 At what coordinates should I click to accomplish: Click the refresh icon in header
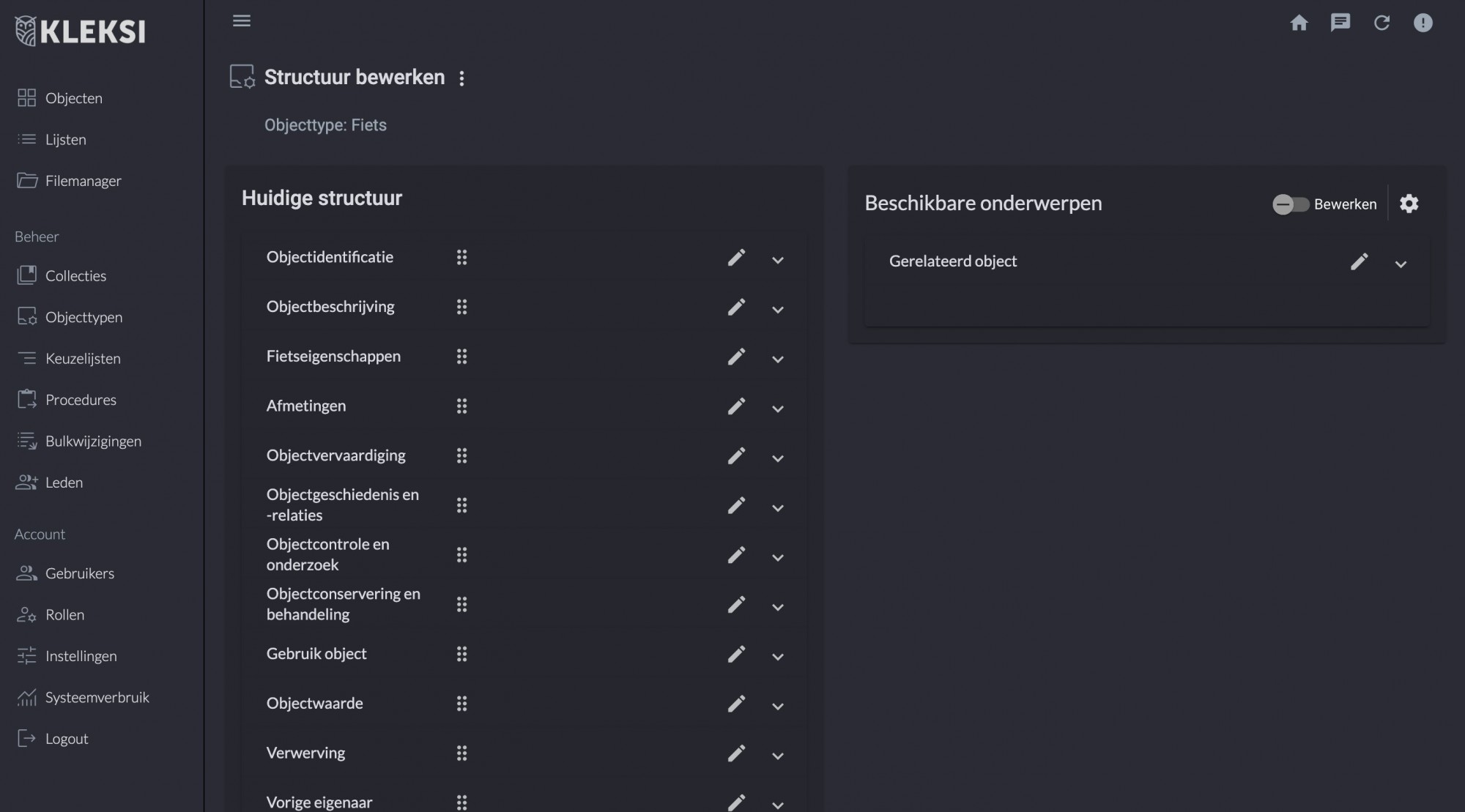tap(1382, 22)
